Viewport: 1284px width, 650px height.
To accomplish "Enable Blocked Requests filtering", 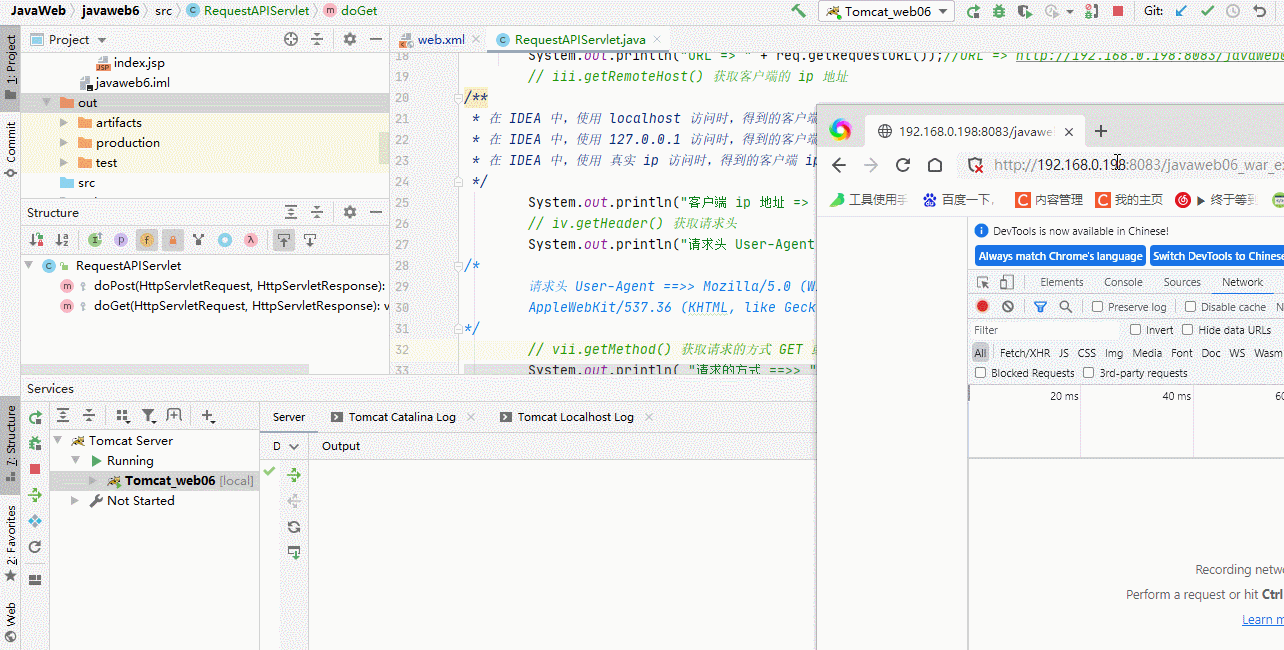I will point(980,371).
